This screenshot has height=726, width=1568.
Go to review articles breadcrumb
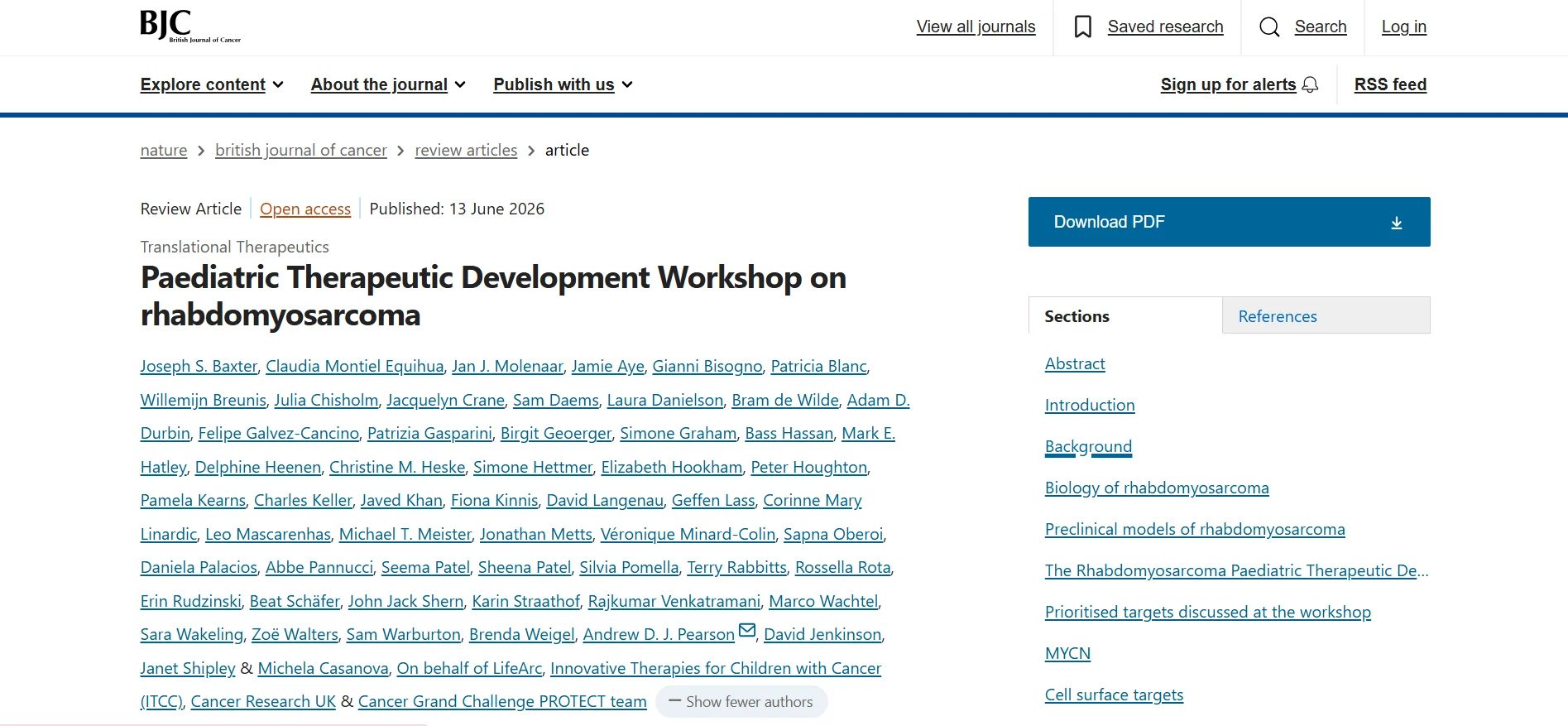coord(466,150)
